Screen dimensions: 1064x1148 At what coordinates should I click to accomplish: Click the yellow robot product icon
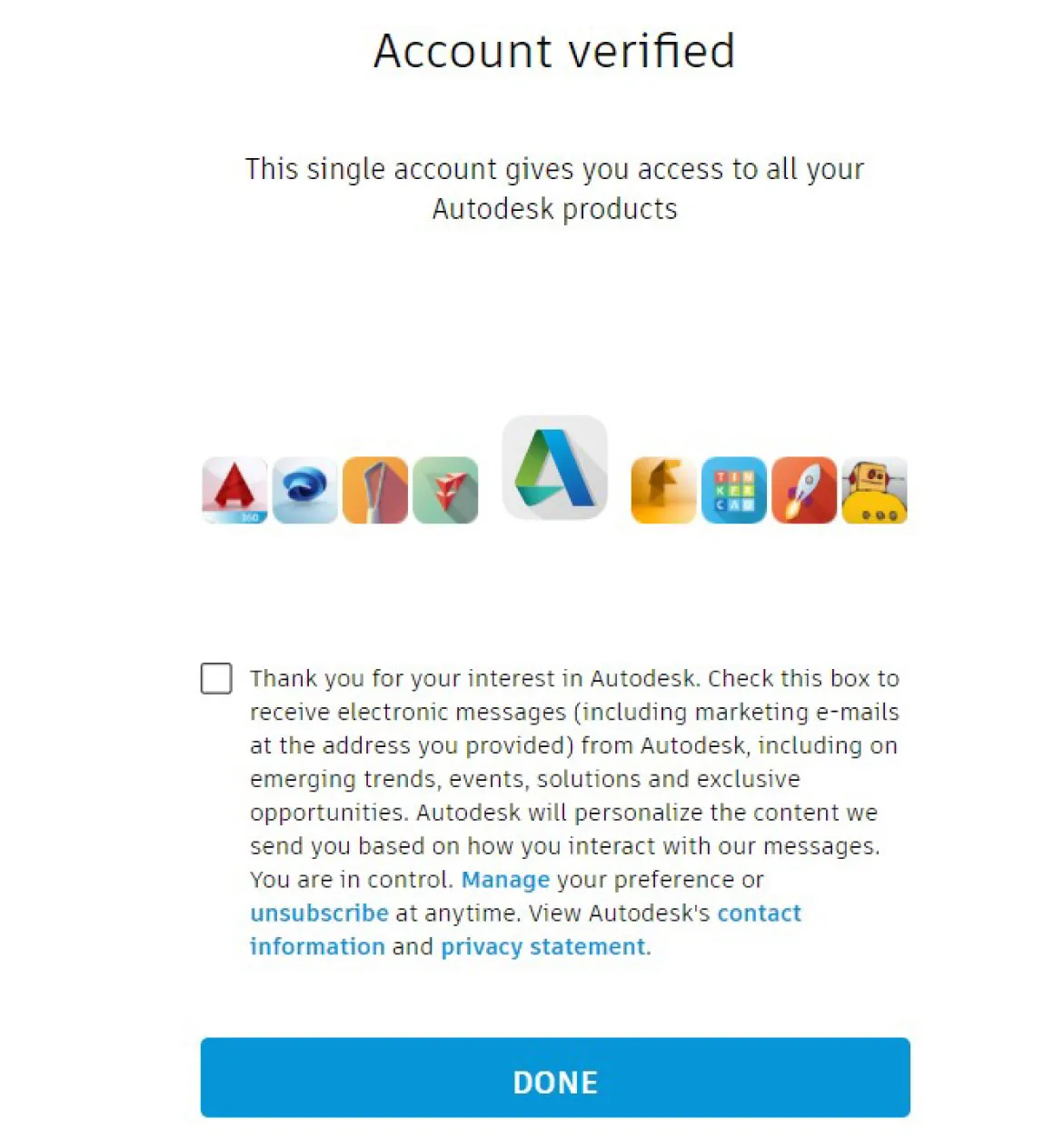click(x=874, y=491)
